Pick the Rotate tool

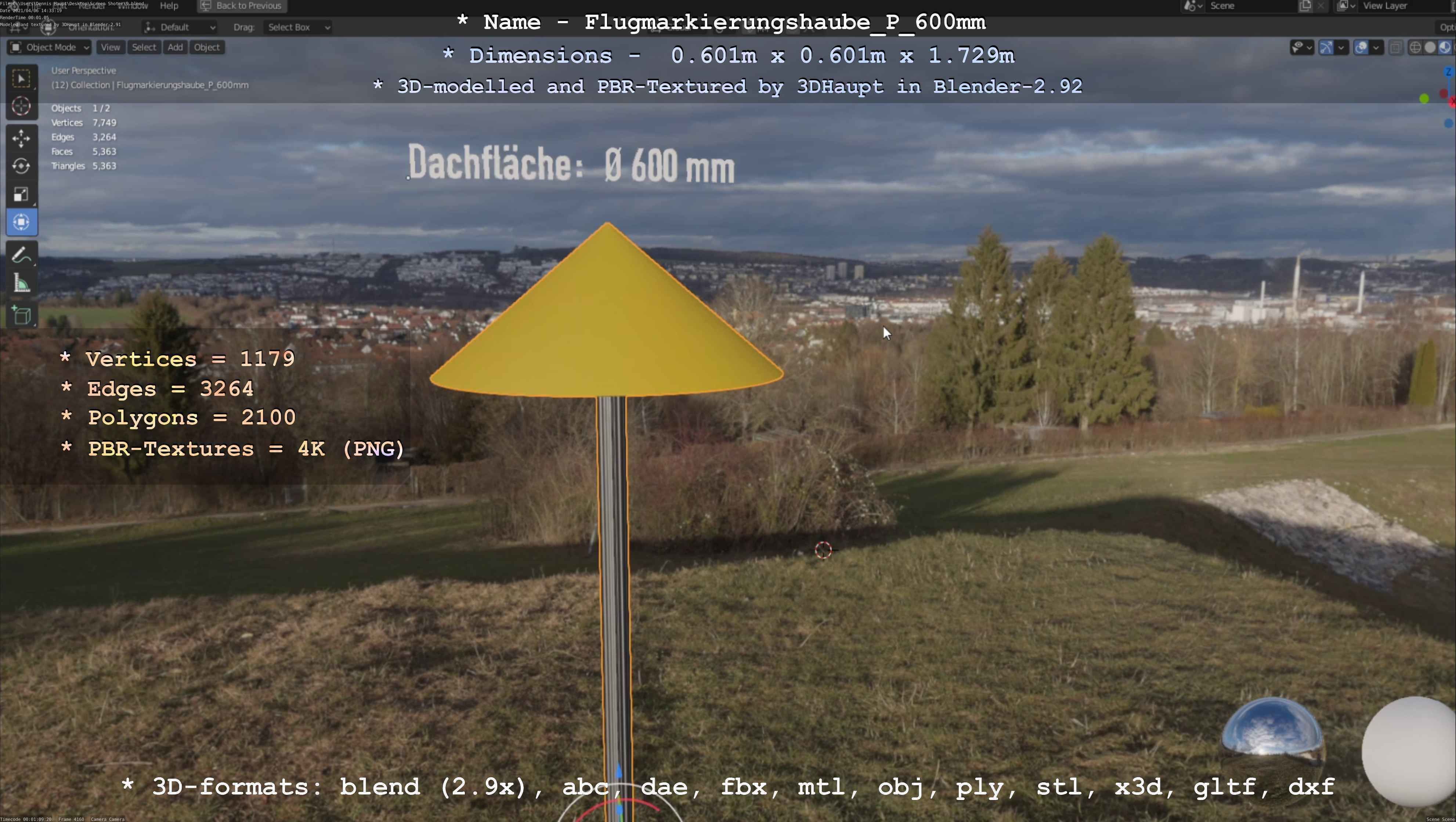point(21,166)
